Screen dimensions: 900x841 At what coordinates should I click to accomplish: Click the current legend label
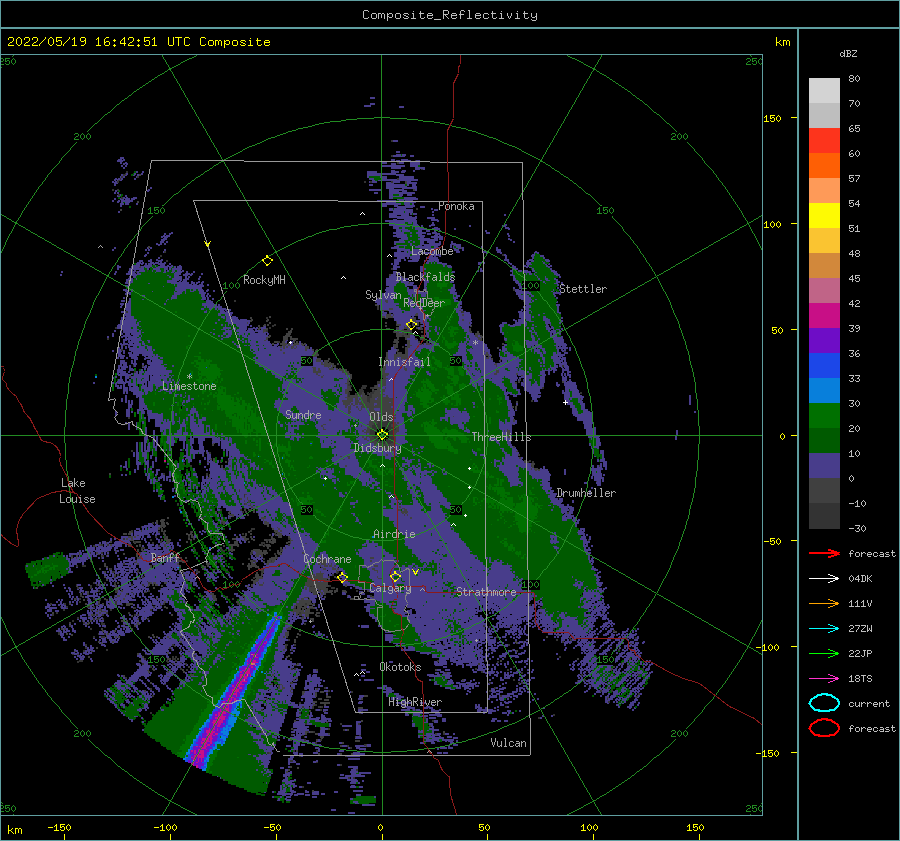869,704
